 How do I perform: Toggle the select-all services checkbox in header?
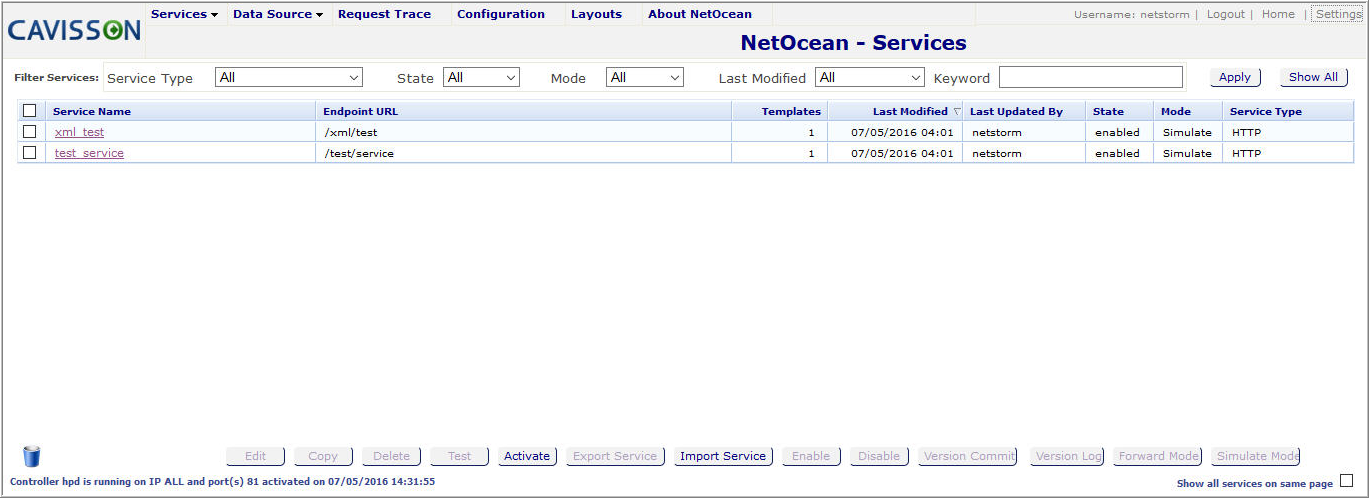[x=30, y=111]
